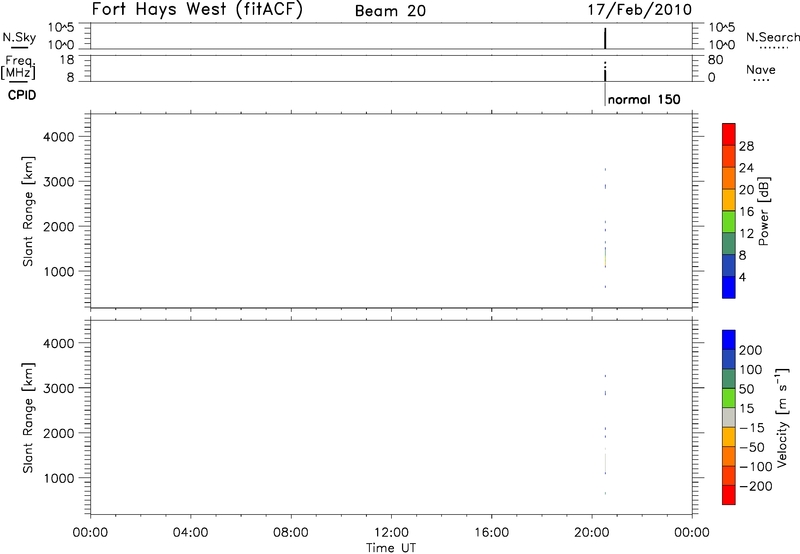Click the '18' frequency axis value
800x554 pixels.
66,60
